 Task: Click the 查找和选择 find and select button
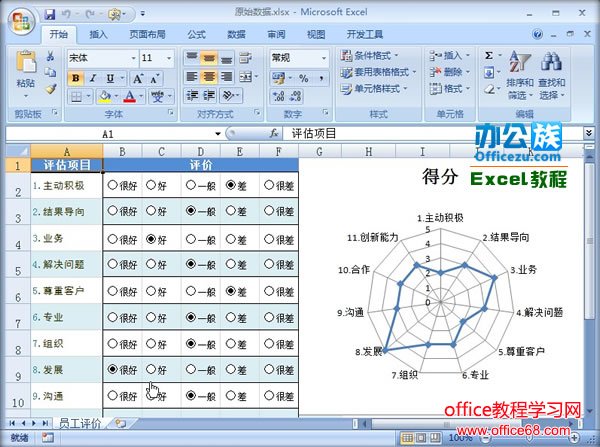point(551,76)
